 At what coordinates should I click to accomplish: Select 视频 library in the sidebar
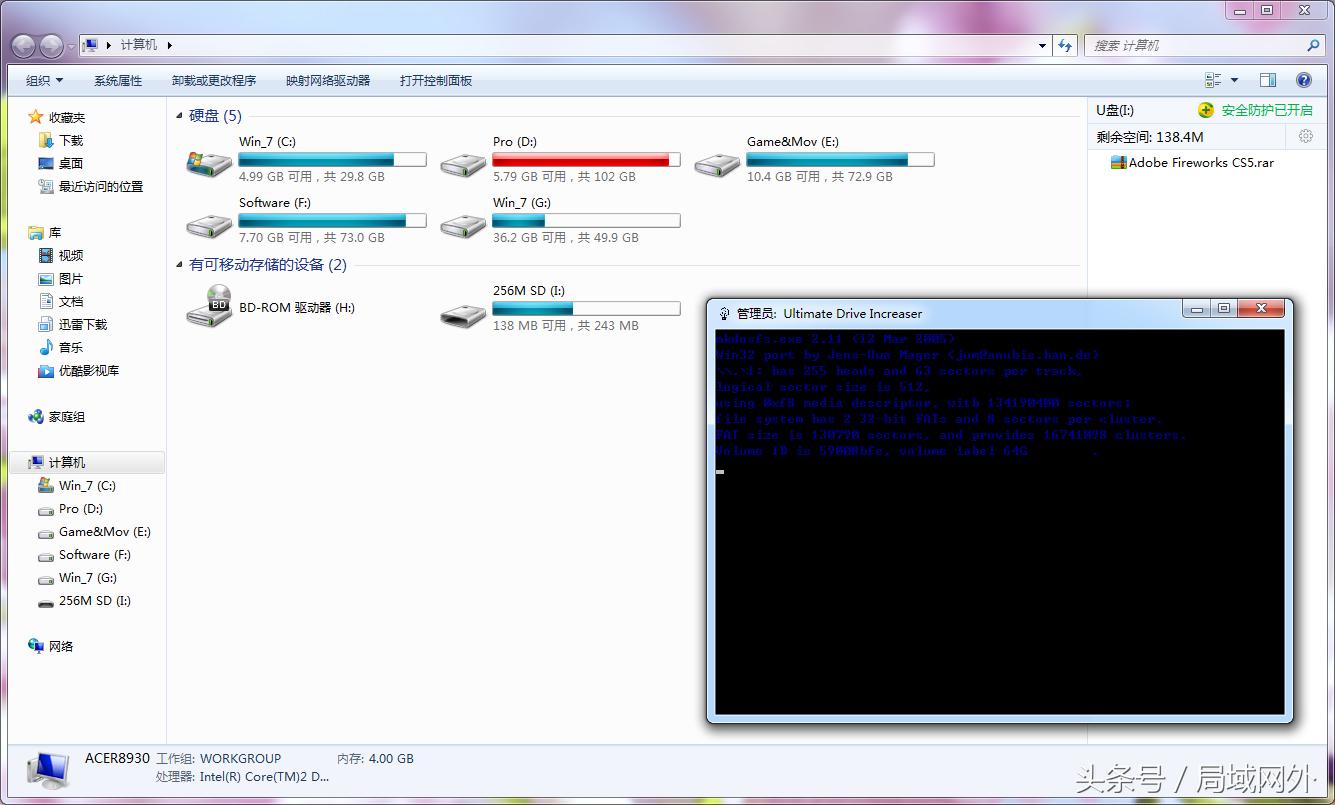point(71,255)
